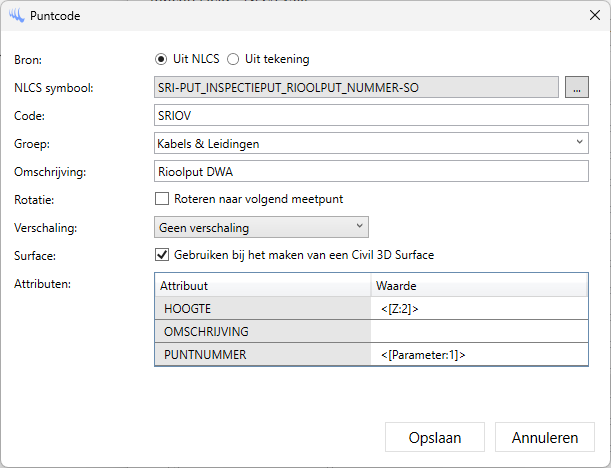Click the Annuleren button
The width and height of the screenshot is (611, 468).
[545, 437]
